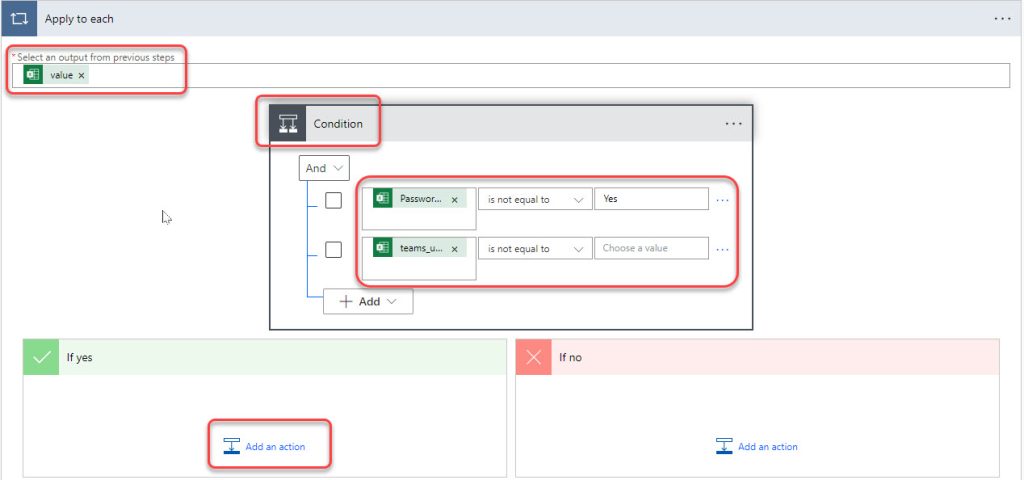Remove the Password token from first condition
Image resolution: width=1024 pixels, height=480 pixels.
(x=454, y=200)
